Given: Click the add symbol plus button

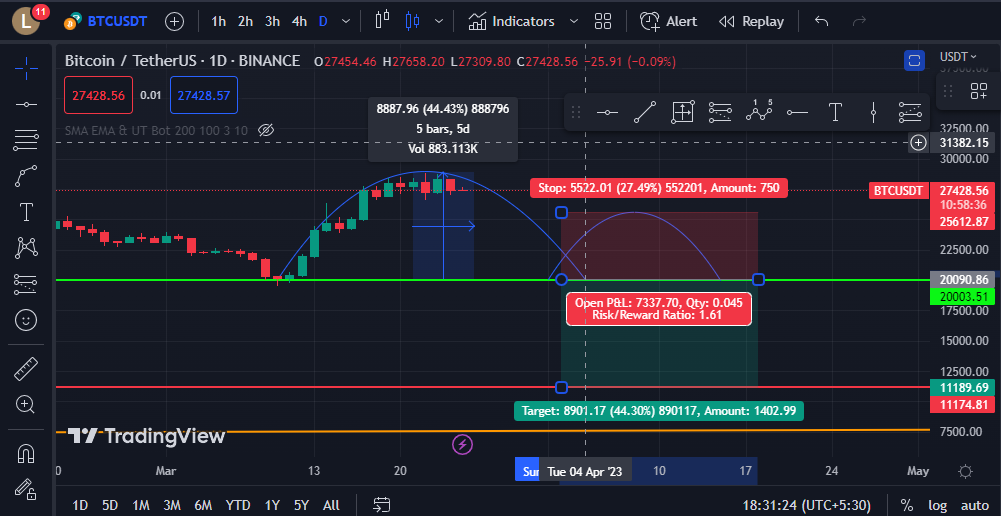Looking at the screenshot, I should pyautogui.click(x=174, y=21).
